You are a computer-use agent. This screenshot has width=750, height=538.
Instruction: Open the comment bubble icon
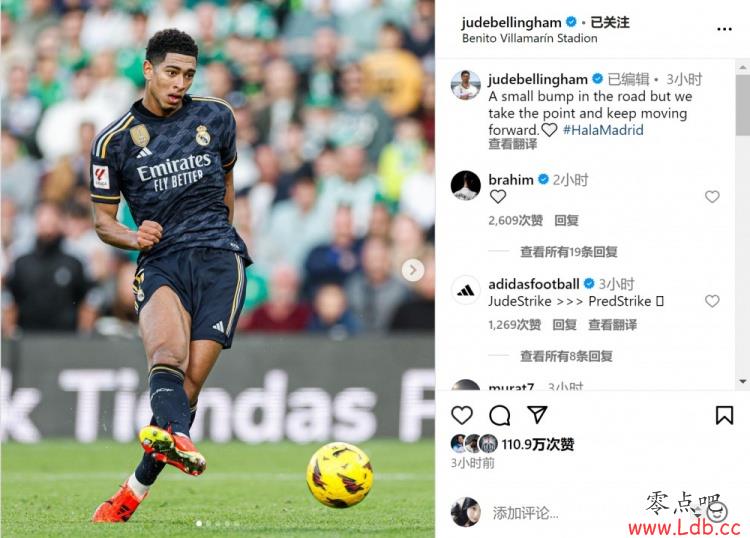tap(499, 415)
